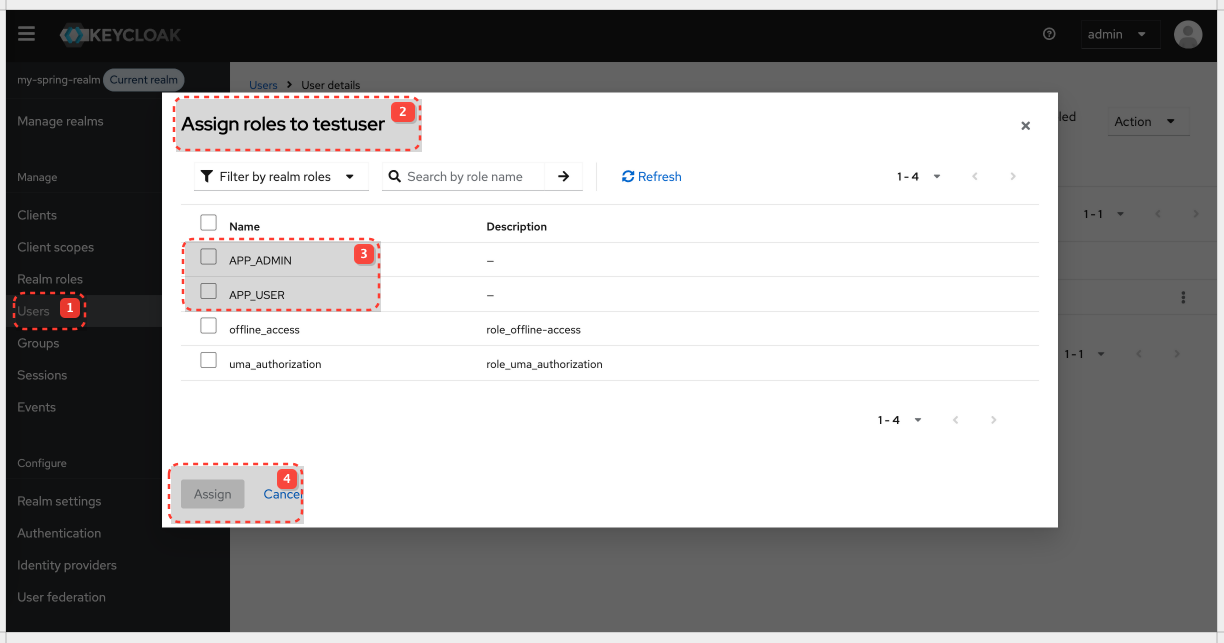Open the help icon in the header
This screenshot has height=643, width=1224.
pos(1048,33)
